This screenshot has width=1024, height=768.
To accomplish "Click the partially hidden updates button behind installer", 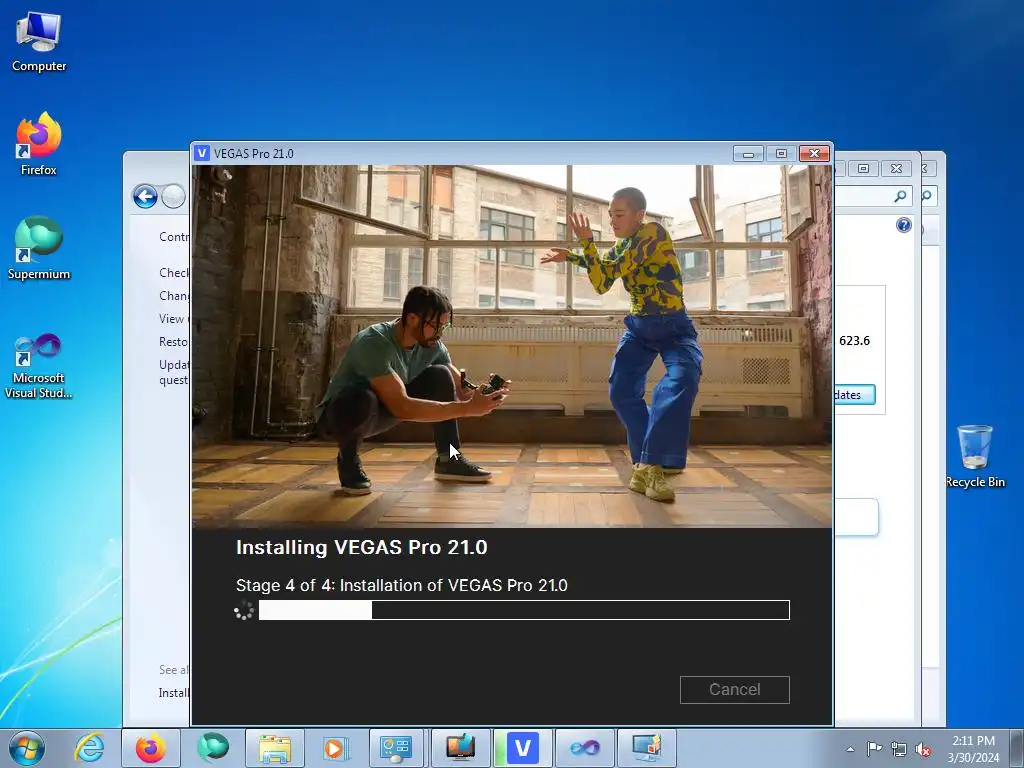I will pos(854,395).
